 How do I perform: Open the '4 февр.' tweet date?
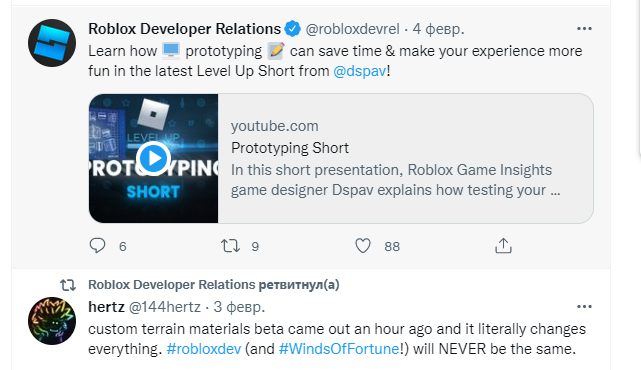point(438,29)
